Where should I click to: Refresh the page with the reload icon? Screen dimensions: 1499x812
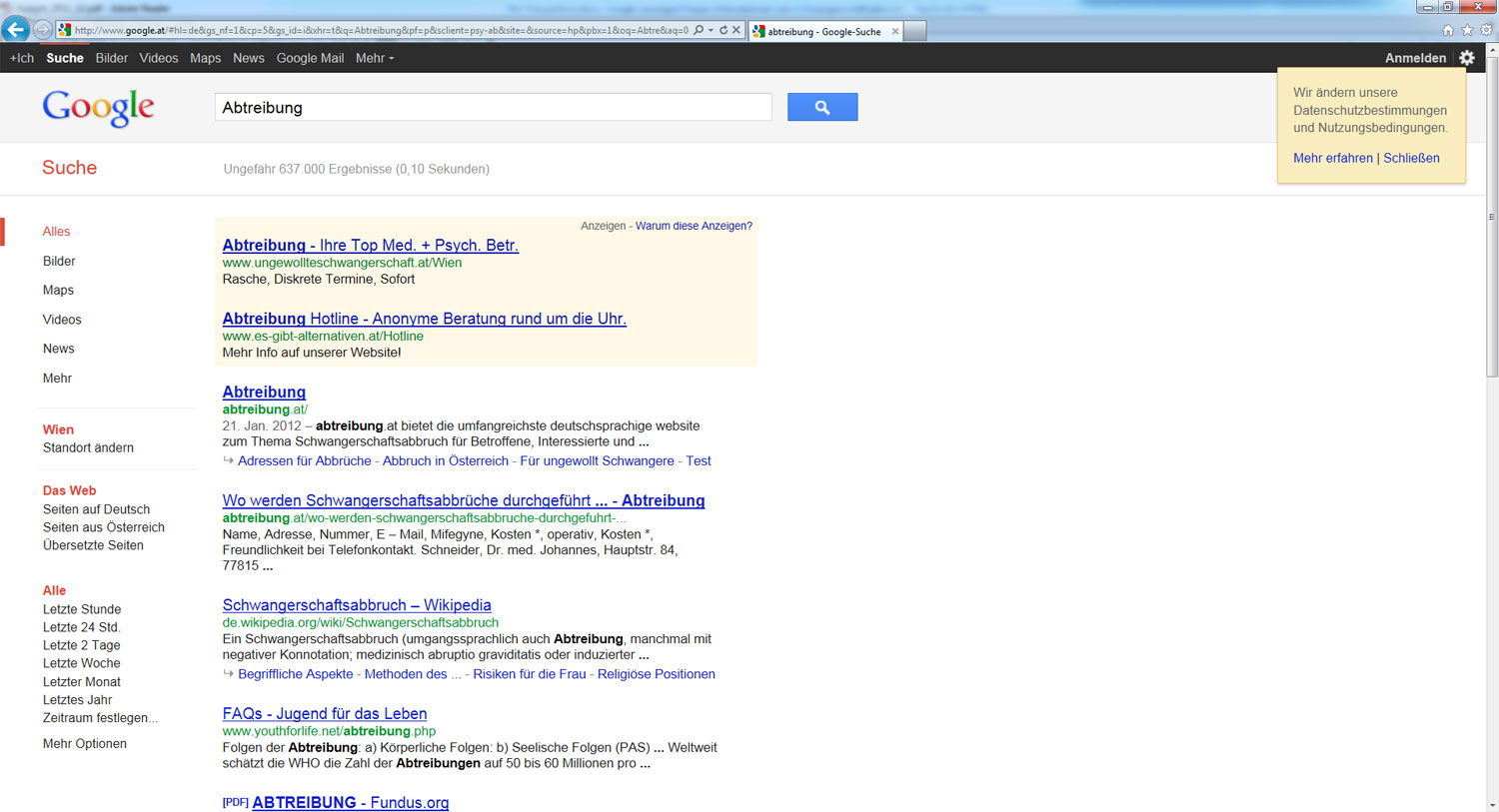[724, 30]
